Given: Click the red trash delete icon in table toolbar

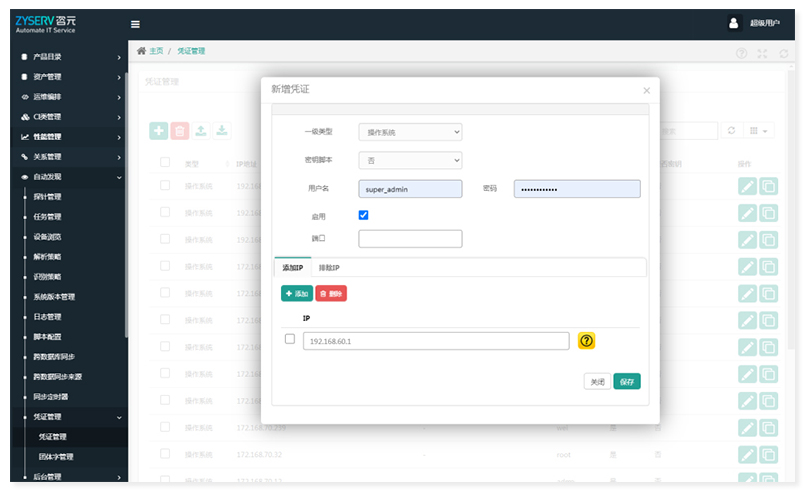Looking at the screenshot, I should pos(179,131).
